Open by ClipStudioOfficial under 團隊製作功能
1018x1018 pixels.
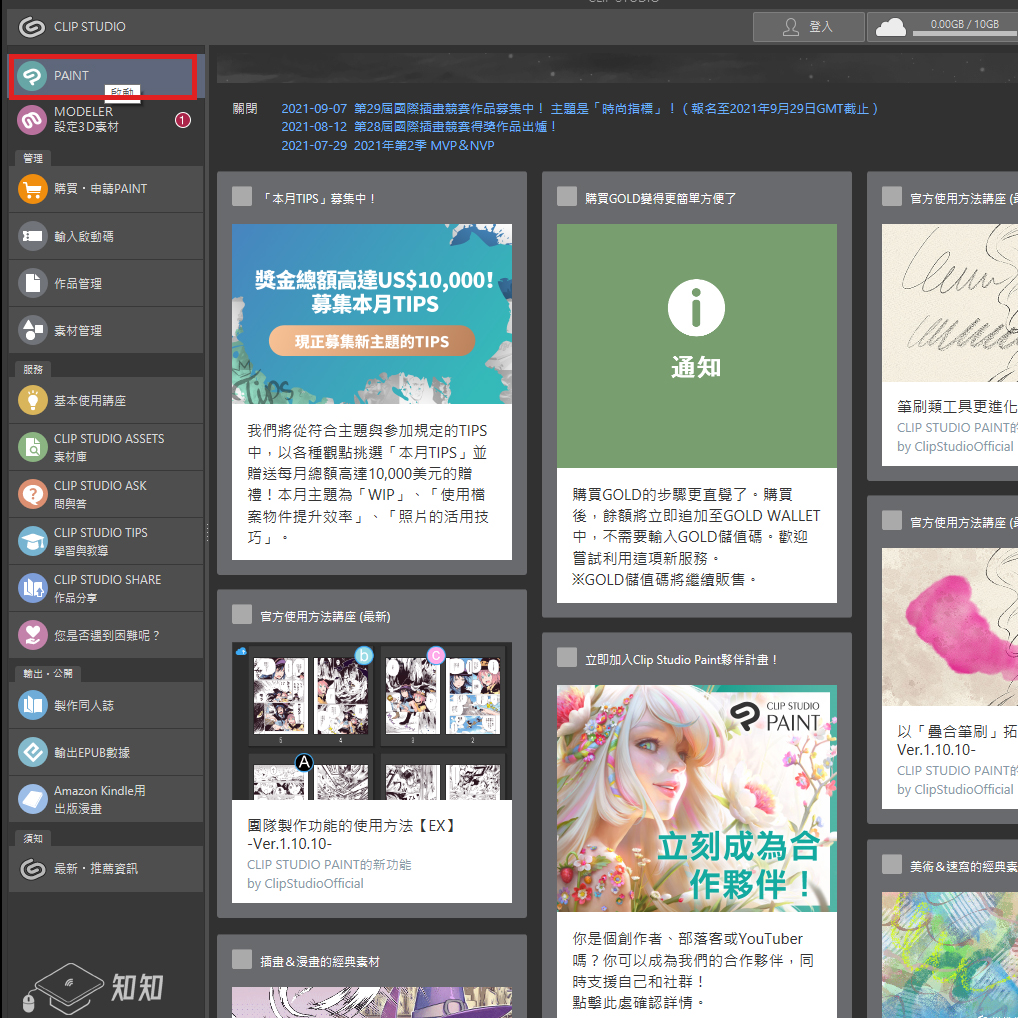coord(305,884)
